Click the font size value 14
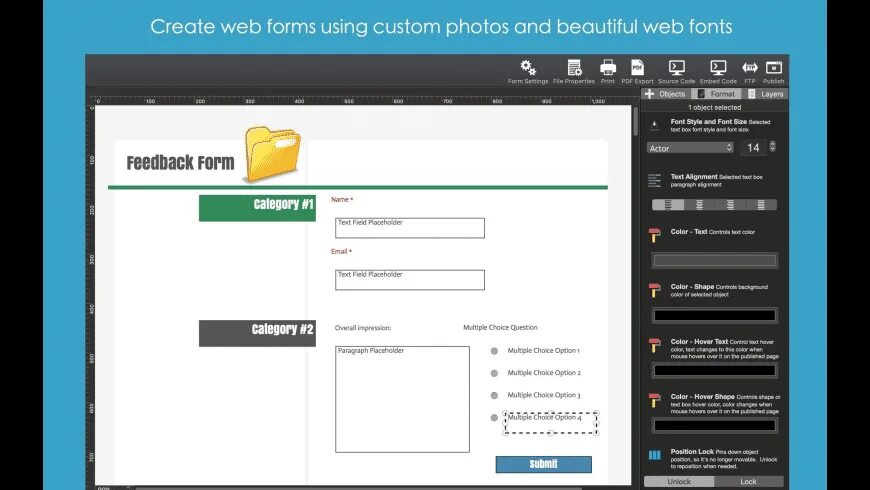This screenshot has width=870, height=490. (752, 148)
